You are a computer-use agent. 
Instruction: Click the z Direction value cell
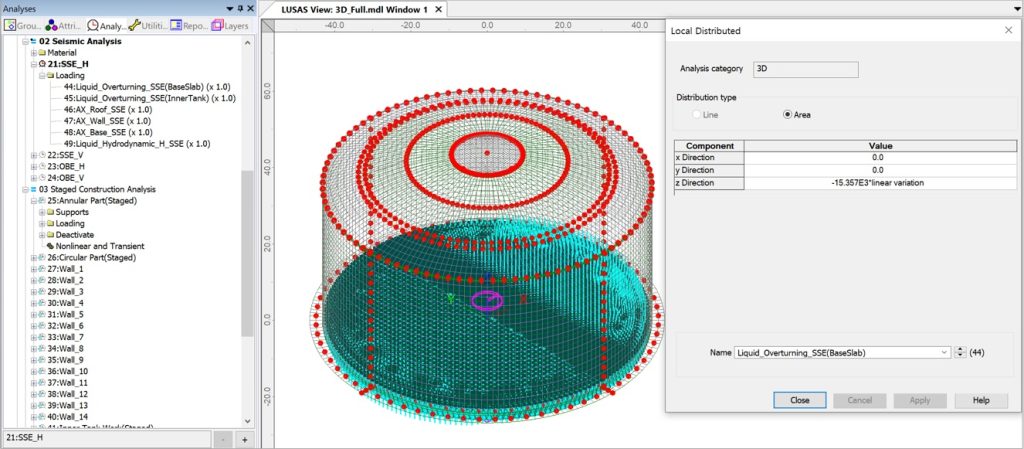click(x=876, y=182)
